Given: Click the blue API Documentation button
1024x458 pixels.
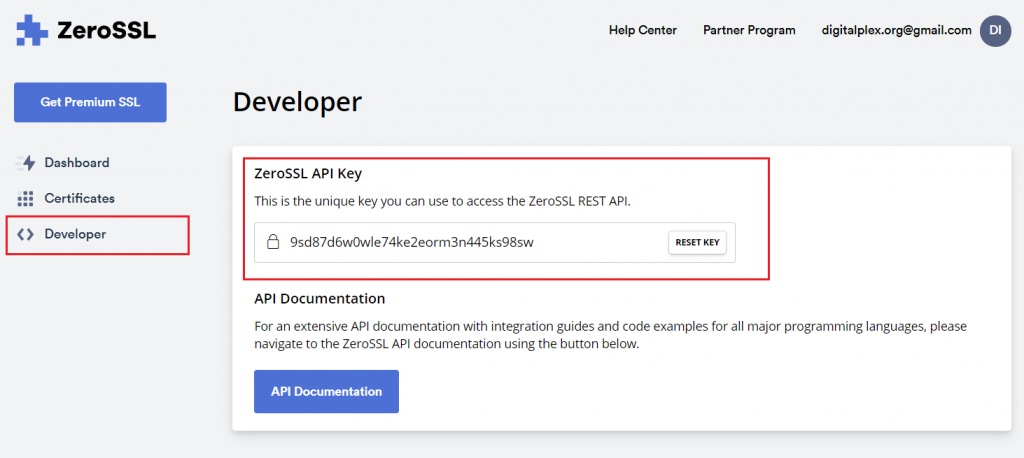Looking at the screenshot, I should point(326,392).
